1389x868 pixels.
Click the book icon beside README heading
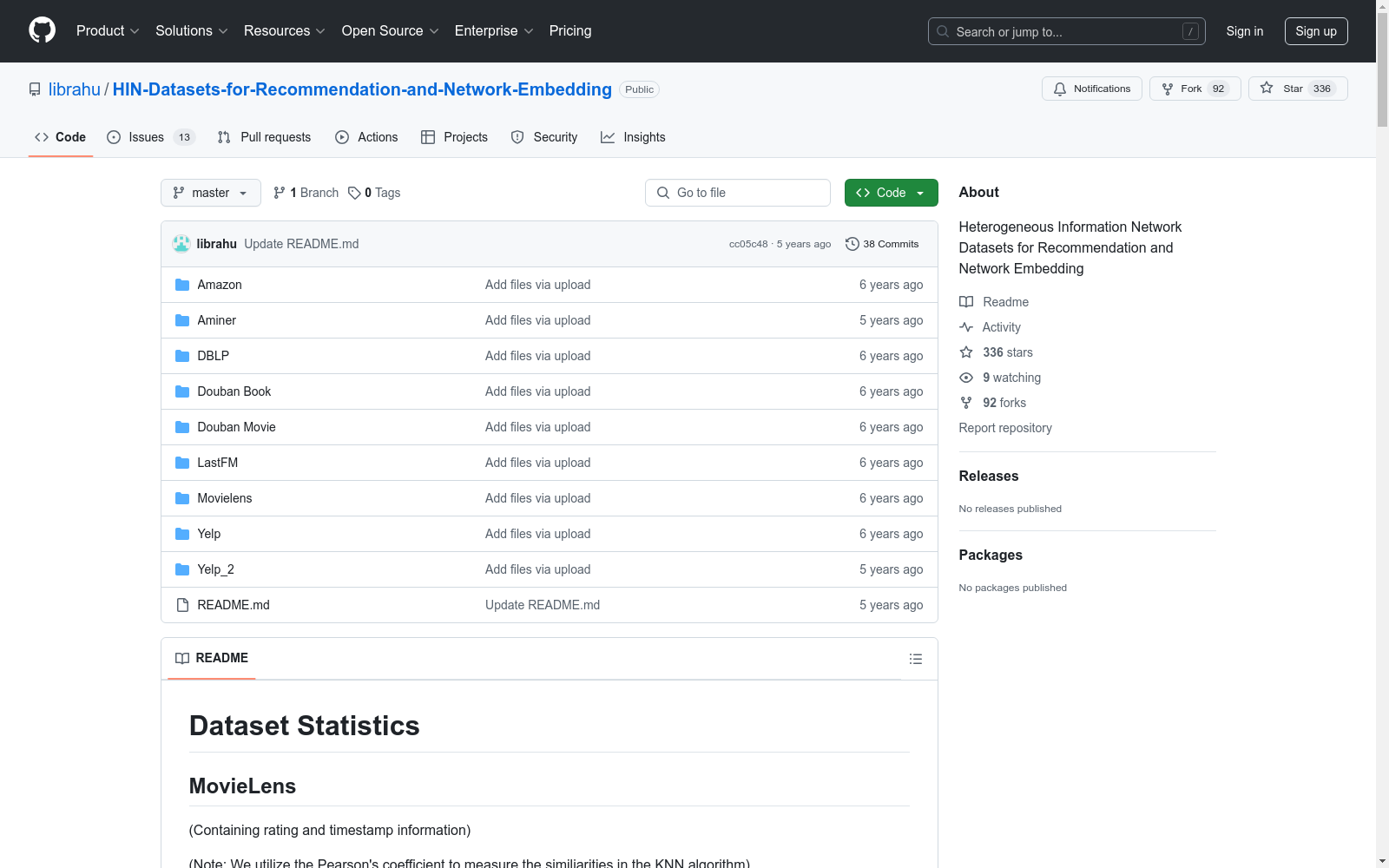coord(182,658)
